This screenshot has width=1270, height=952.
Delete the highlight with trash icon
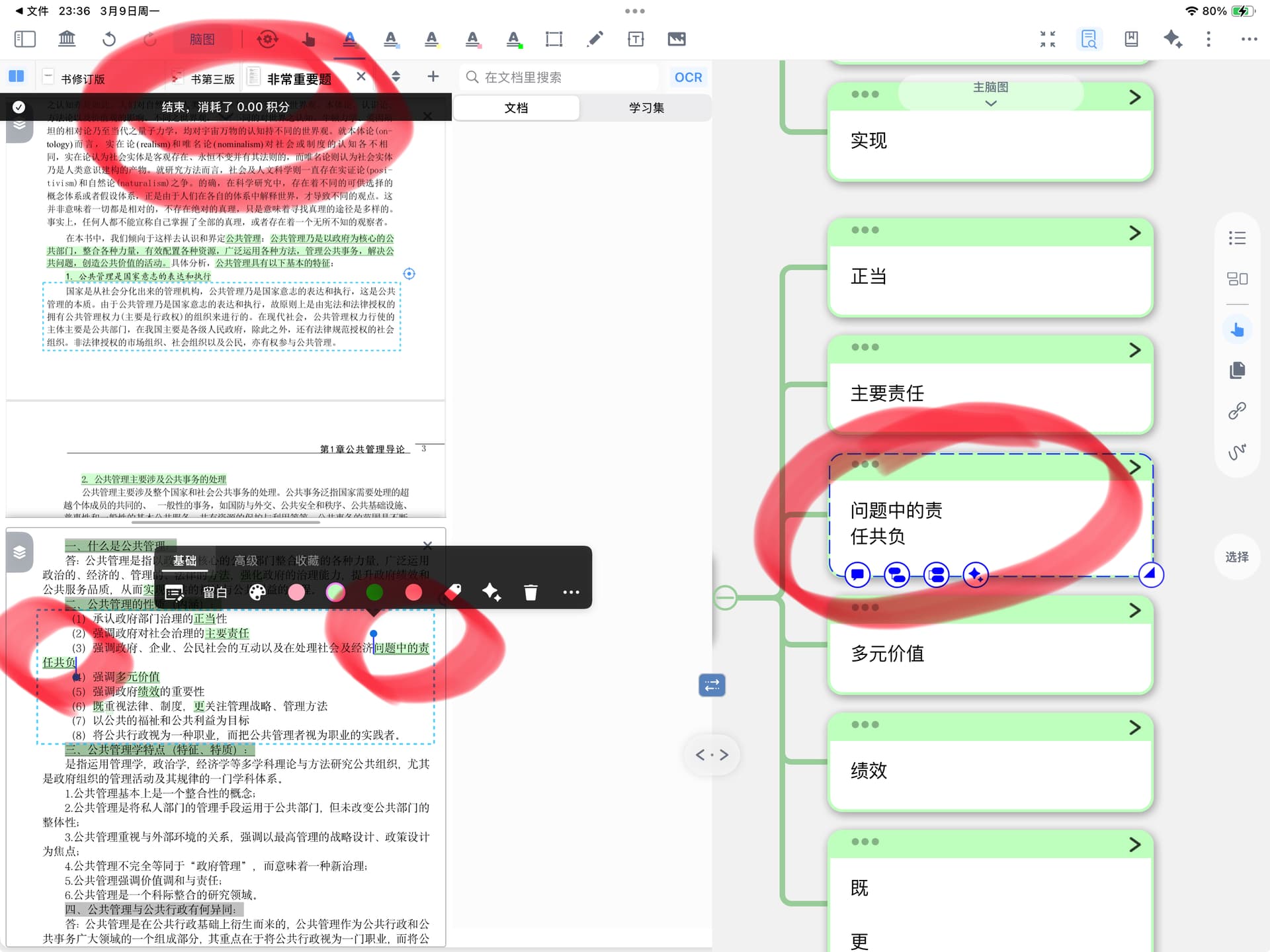[x=530, y=592]
